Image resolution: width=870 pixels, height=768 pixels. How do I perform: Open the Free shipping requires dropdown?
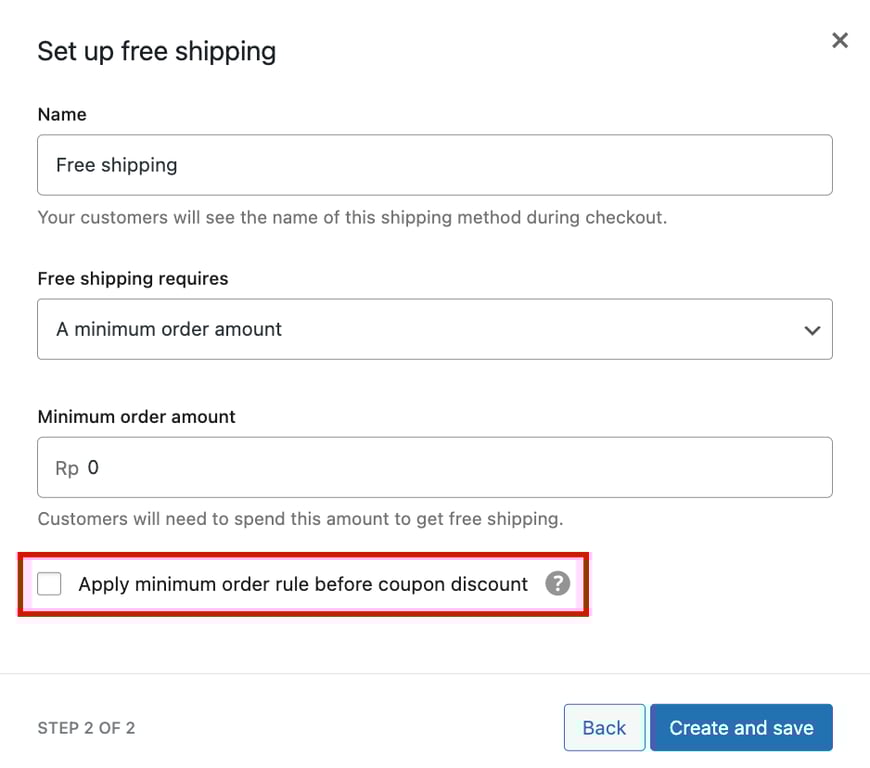[x=435, y=329]
